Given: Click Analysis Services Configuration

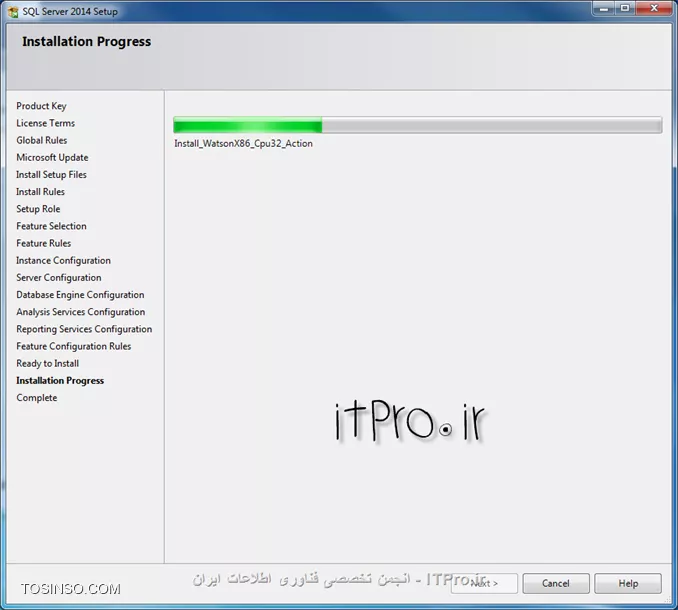Looking at the screenshot, I should [81, 312].
